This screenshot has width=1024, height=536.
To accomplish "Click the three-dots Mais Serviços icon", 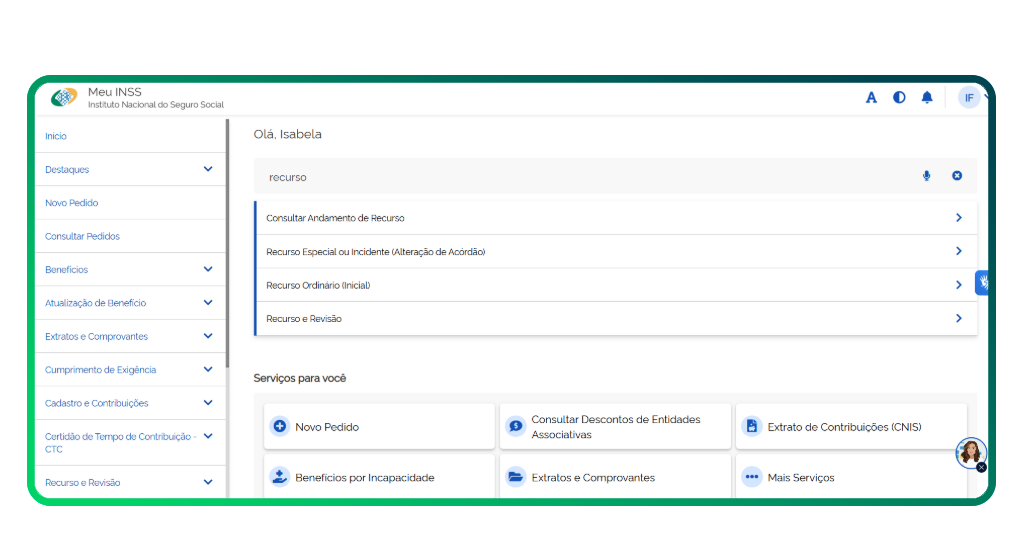I will 752,477.
